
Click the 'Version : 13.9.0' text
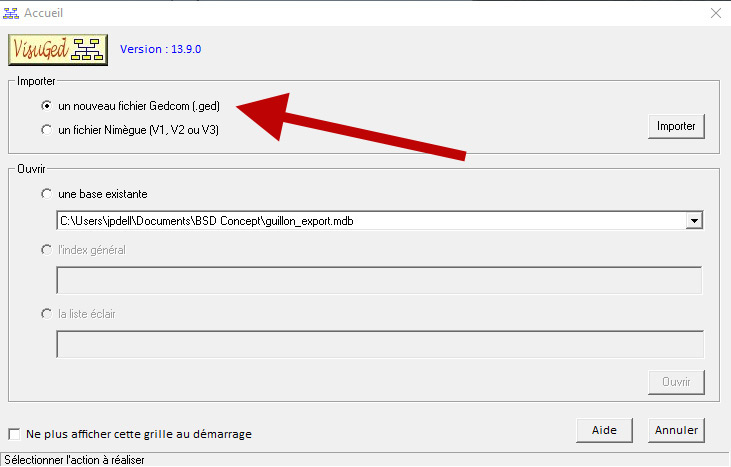pos(160,49)
